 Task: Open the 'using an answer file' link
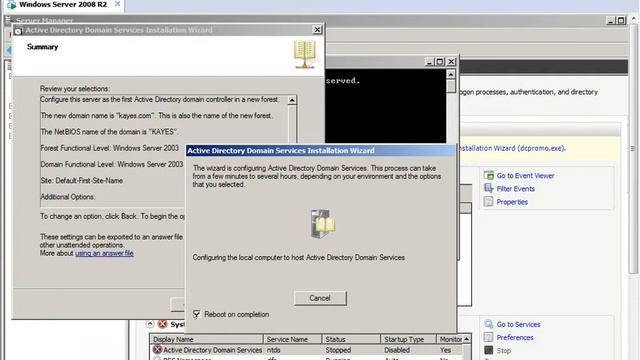click(104, 253)
